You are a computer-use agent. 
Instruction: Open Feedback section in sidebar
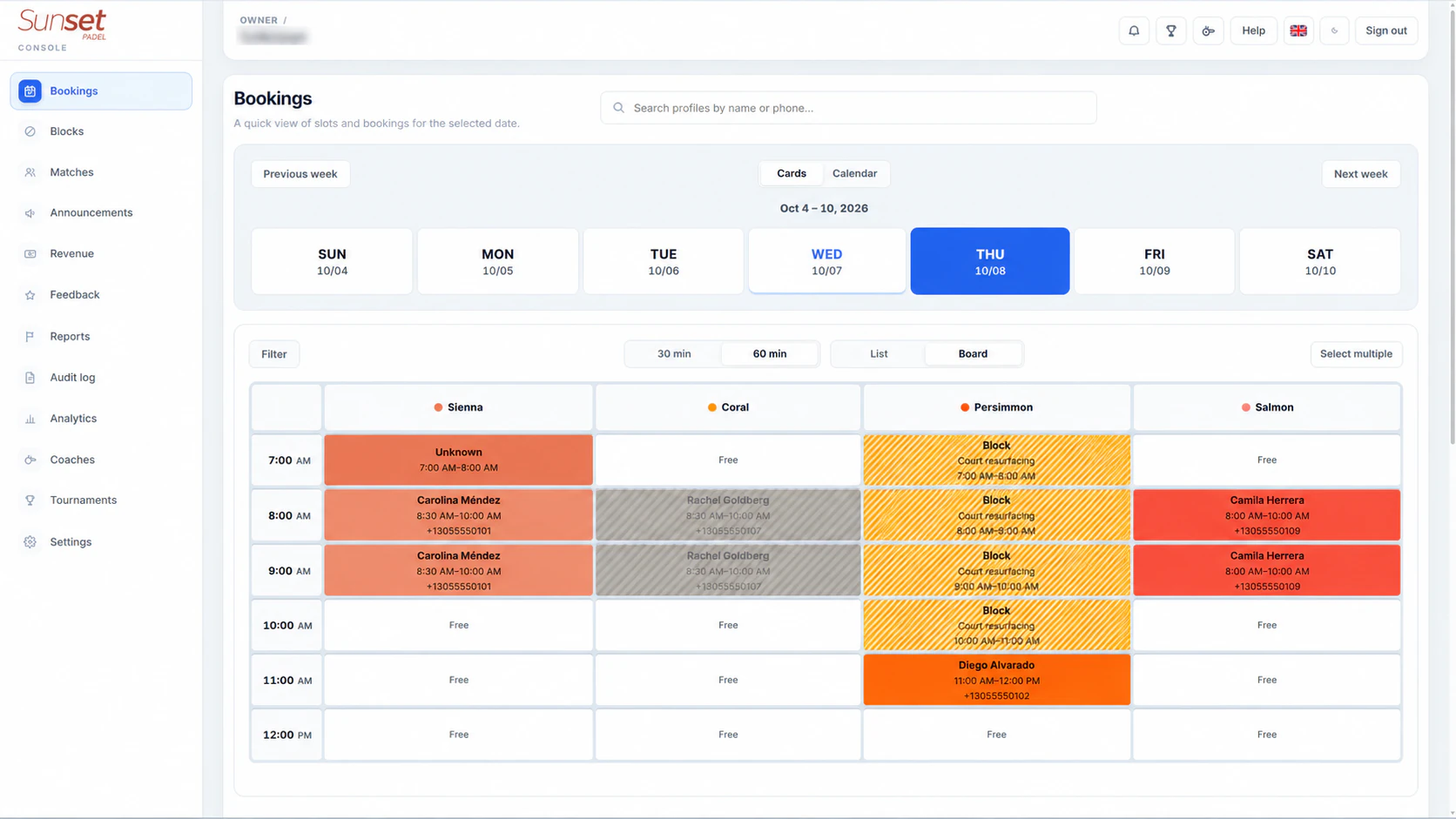(x=101, y=295)
